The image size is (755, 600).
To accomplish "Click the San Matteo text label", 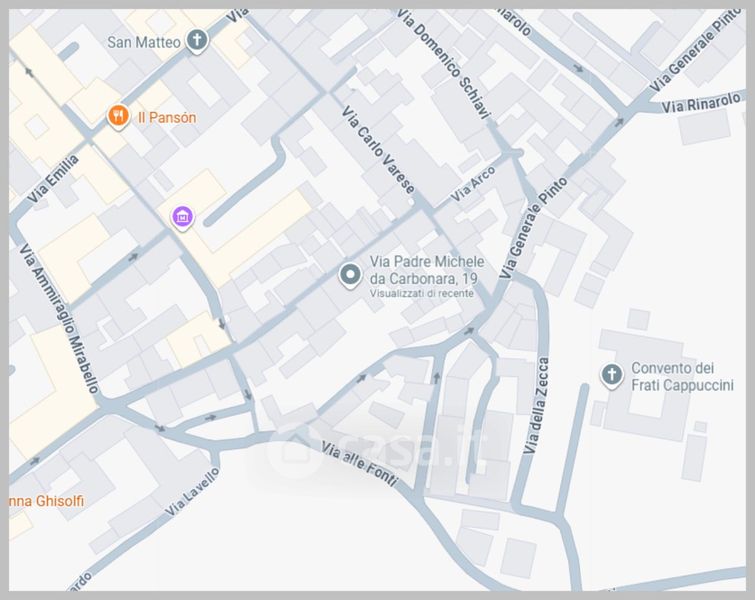I will tap(144, 42).
